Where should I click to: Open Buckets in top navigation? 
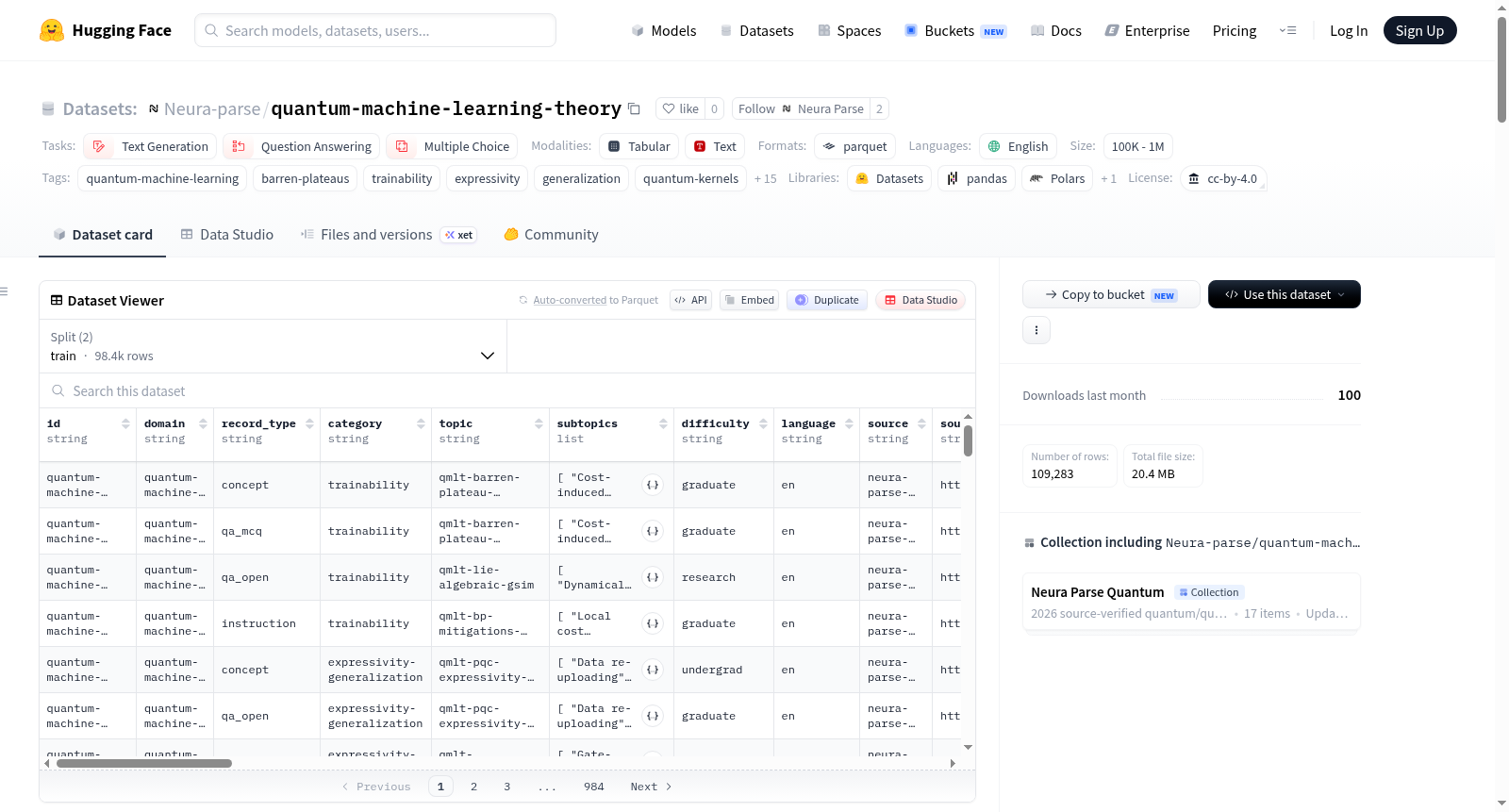click(x=955, y=30)
